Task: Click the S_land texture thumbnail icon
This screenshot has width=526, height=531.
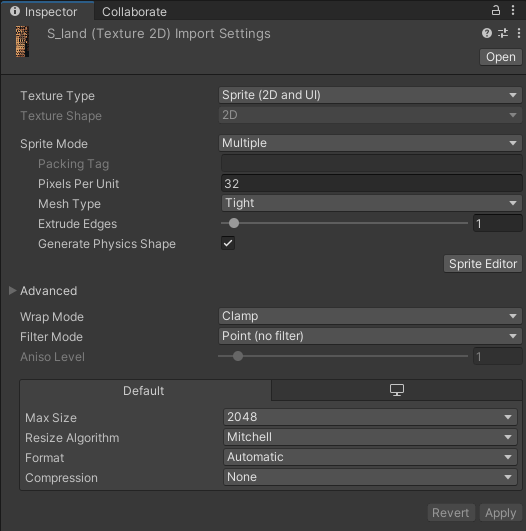Action: pos(22,41)
